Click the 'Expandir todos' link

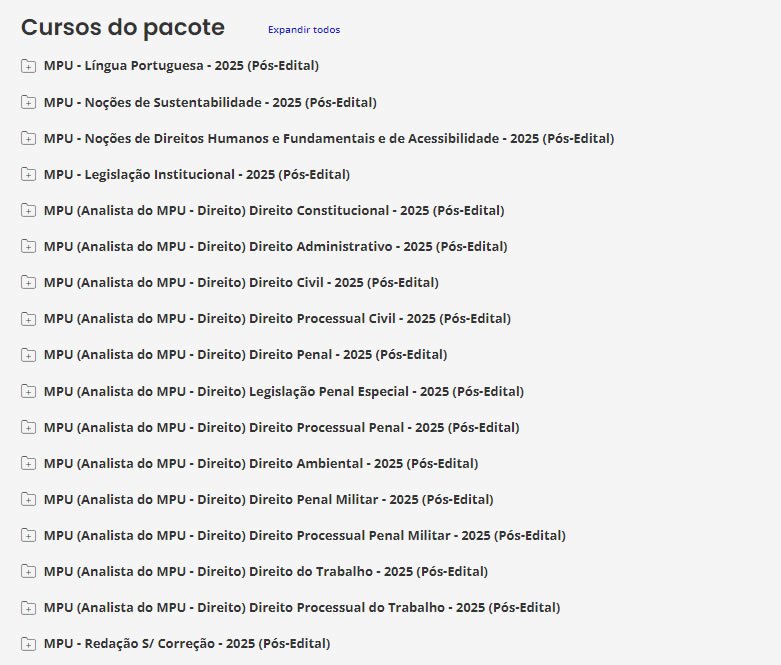[303, 30]
